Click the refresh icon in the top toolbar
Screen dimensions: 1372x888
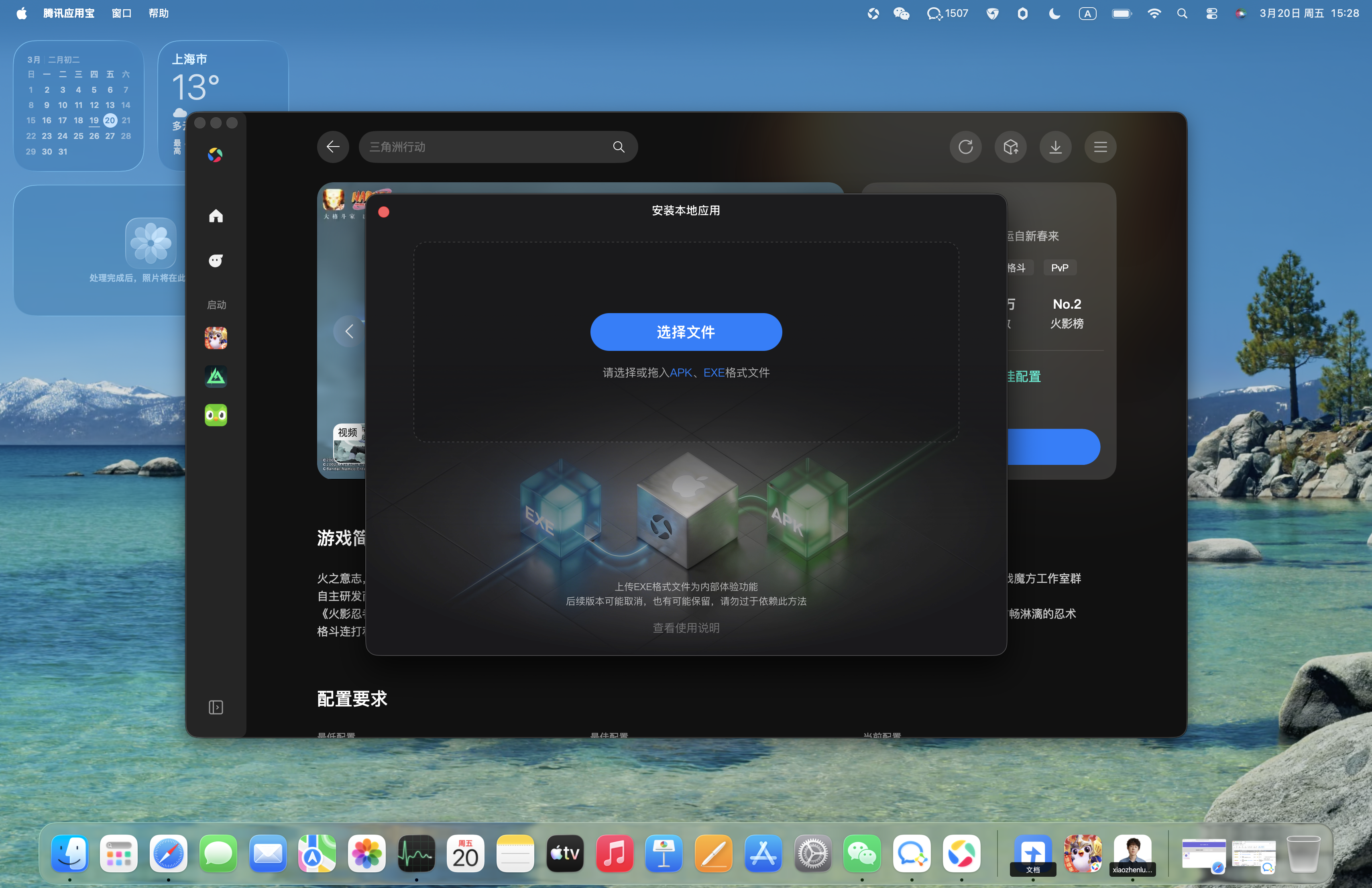(x=966, y=147)
